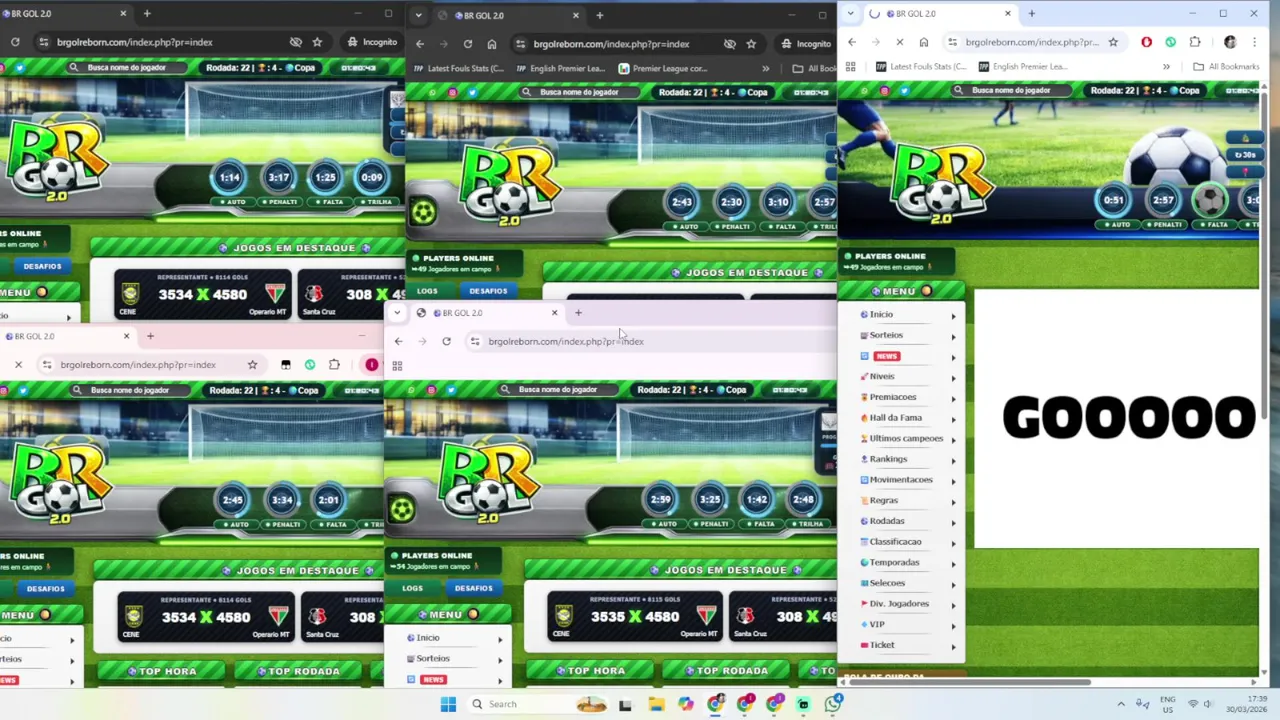Open Premiacoes menu item in right window
Screen dimensions: 1280x720
tap(892, 397)
